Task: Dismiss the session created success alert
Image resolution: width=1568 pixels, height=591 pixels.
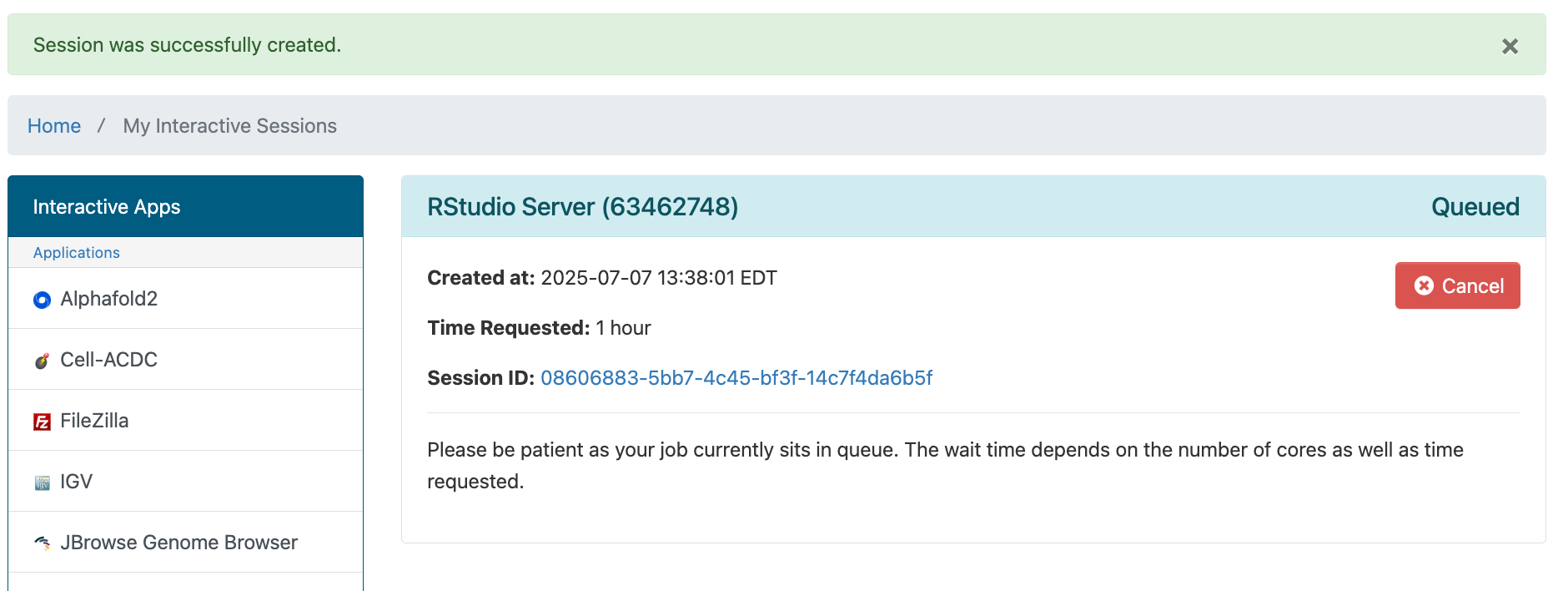Action: 1510,46
